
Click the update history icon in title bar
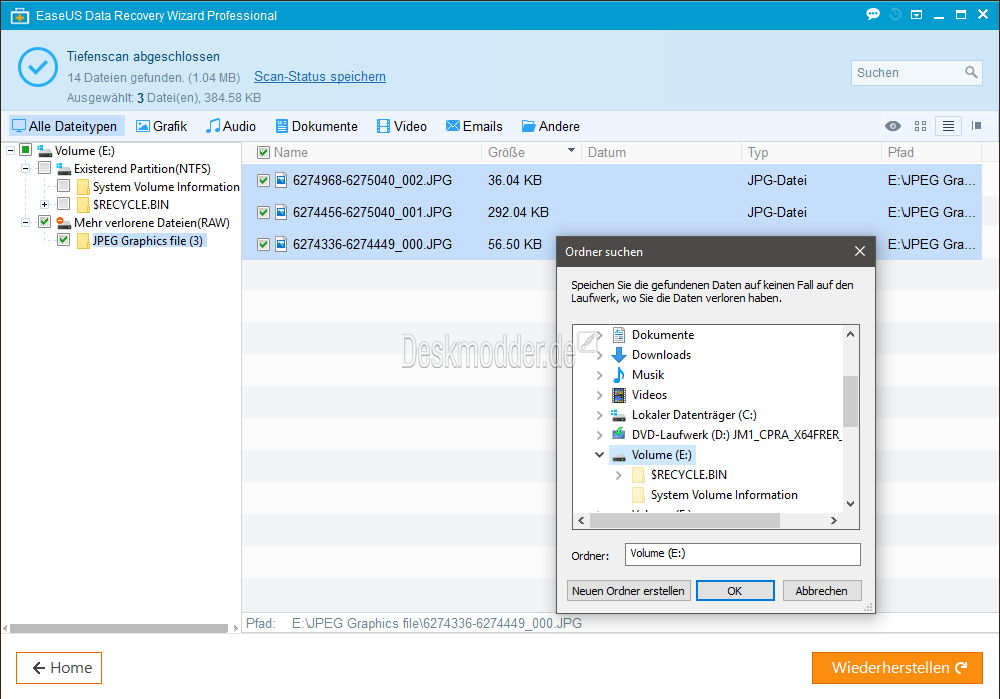click(895, 14)
